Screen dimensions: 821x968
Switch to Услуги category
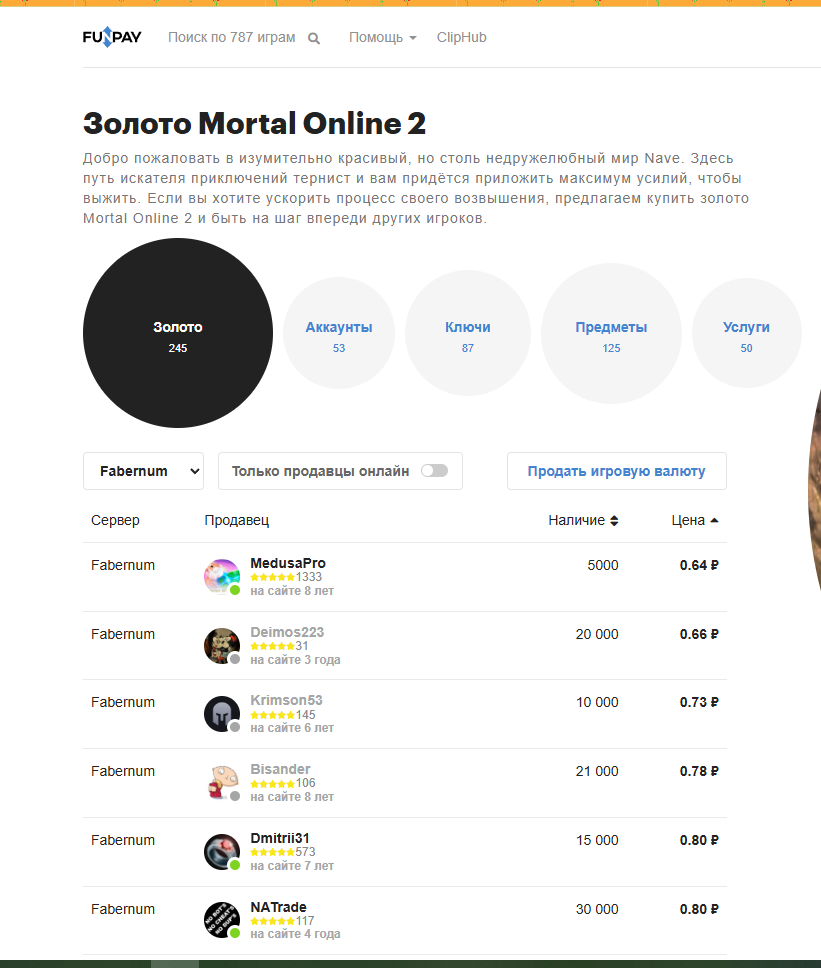746,333
